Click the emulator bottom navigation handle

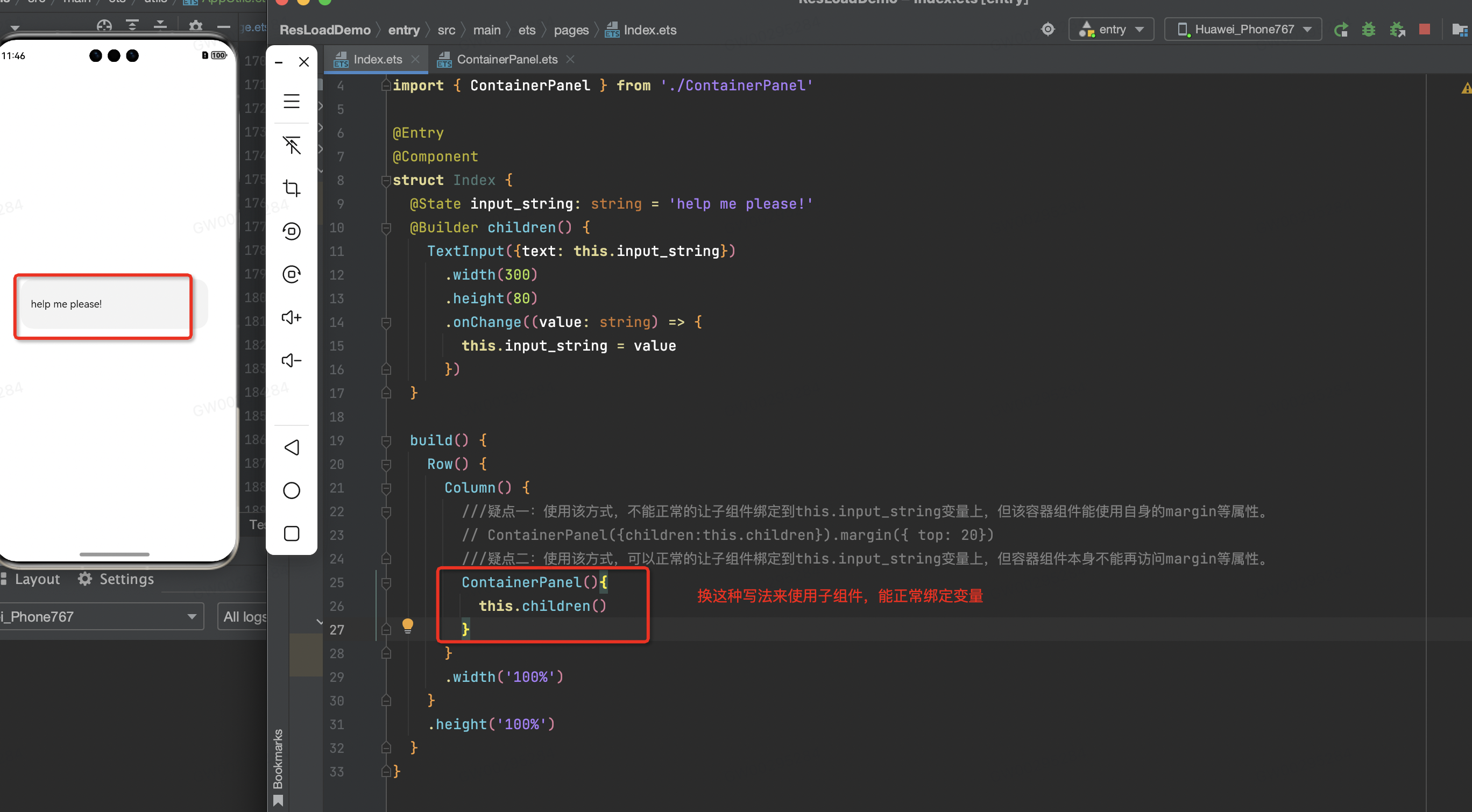tap(114, 554)
